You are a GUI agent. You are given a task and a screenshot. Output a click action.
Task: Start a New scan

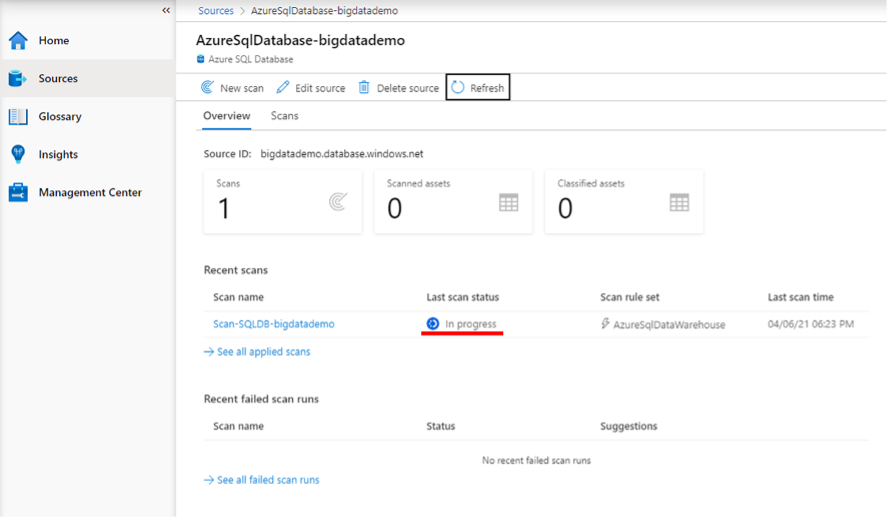tap(232, 88)
